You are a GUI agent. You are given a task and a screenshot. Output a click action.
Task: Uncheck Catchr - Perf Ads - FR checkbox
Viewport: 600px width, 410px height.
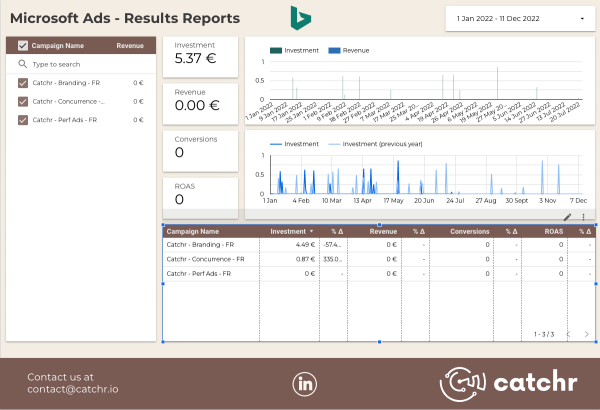(x=23, y=120)
